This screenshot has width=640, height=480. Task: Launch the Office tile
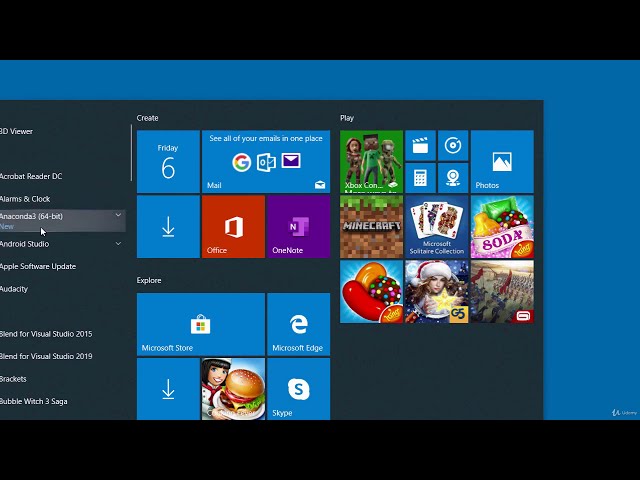pos(233,227)
